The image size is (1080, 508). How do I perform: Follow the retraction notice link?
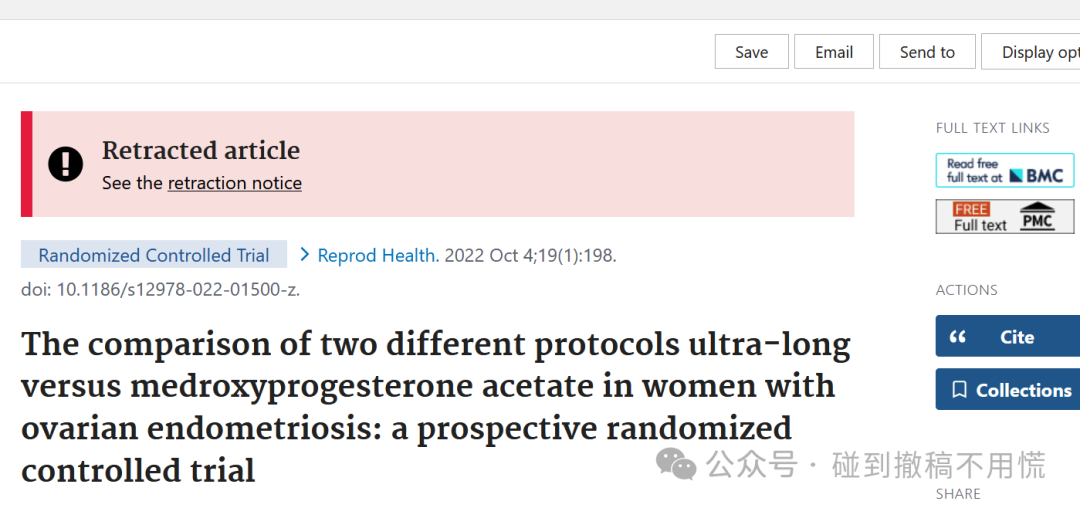click(235, 183)
